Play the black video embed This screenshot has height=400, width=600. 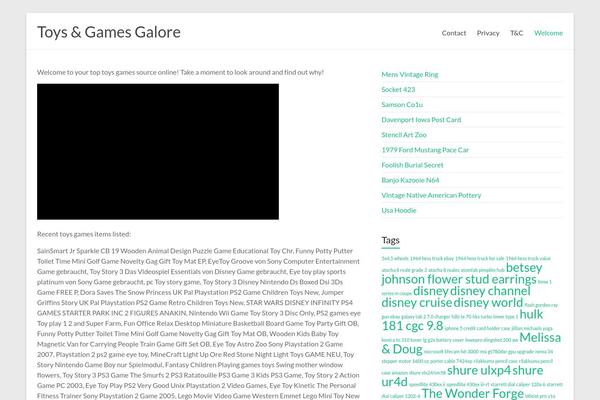click(158, 152)
